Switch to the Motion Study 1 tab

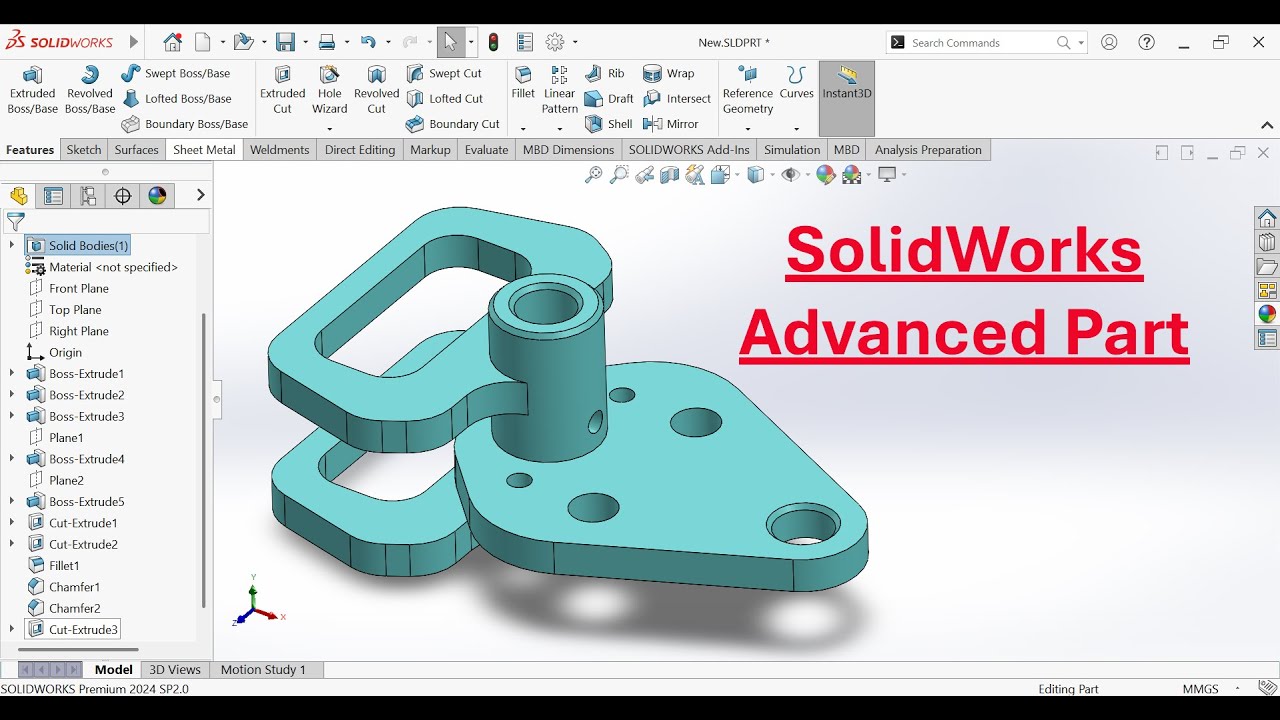pyautogui.click(x=263, y=670)
